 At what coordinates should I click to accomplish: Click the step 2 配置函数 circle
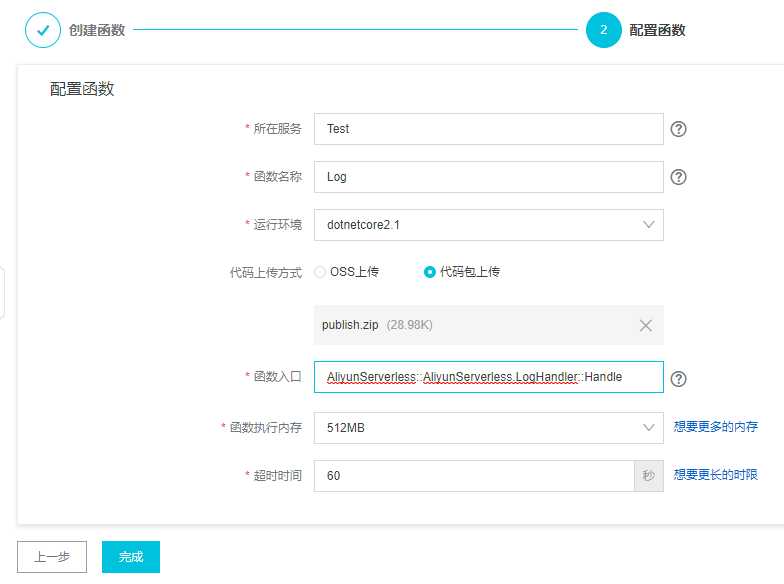[x=603, y=30]
